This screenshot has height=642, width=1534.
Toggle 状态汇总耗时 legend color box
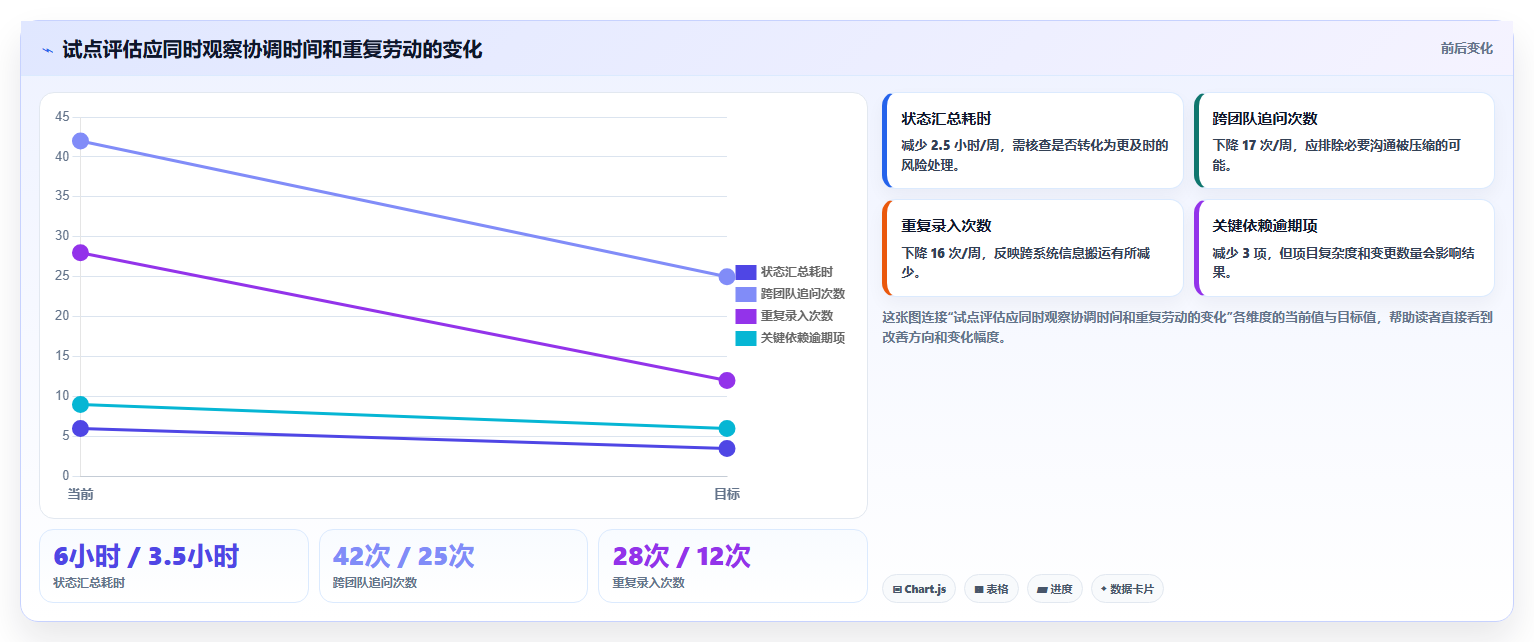point(746,272)
